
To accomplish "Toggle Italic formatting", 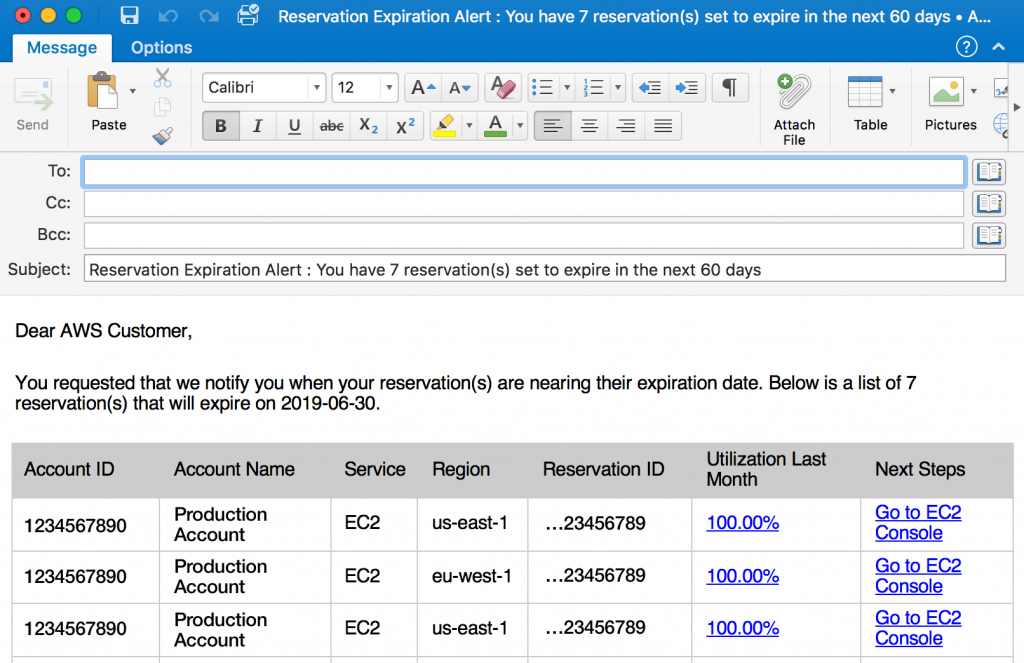I will click(257, 126).
